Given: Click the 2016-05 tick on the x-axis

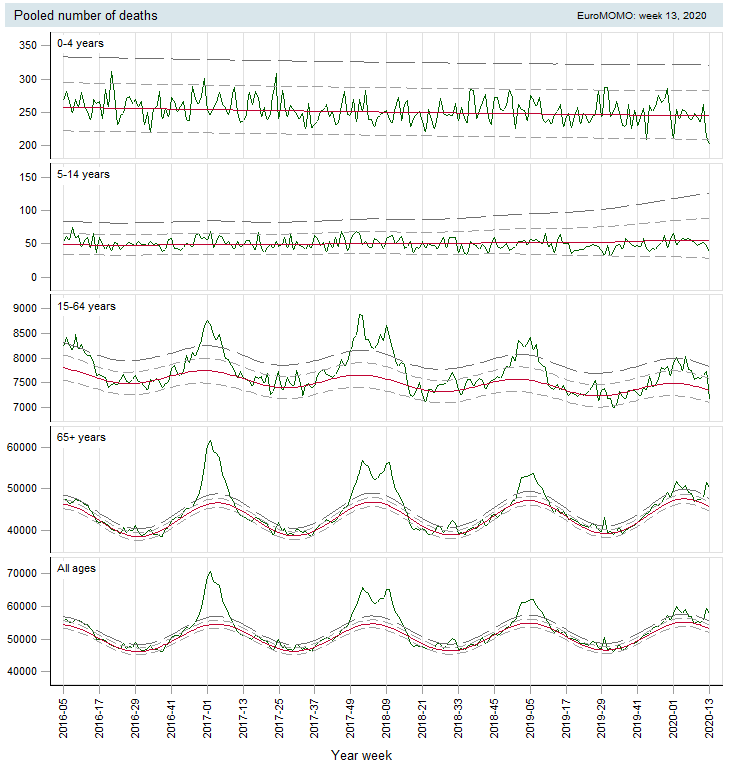Looking at the screenshot, I should (x=64, y=715).
